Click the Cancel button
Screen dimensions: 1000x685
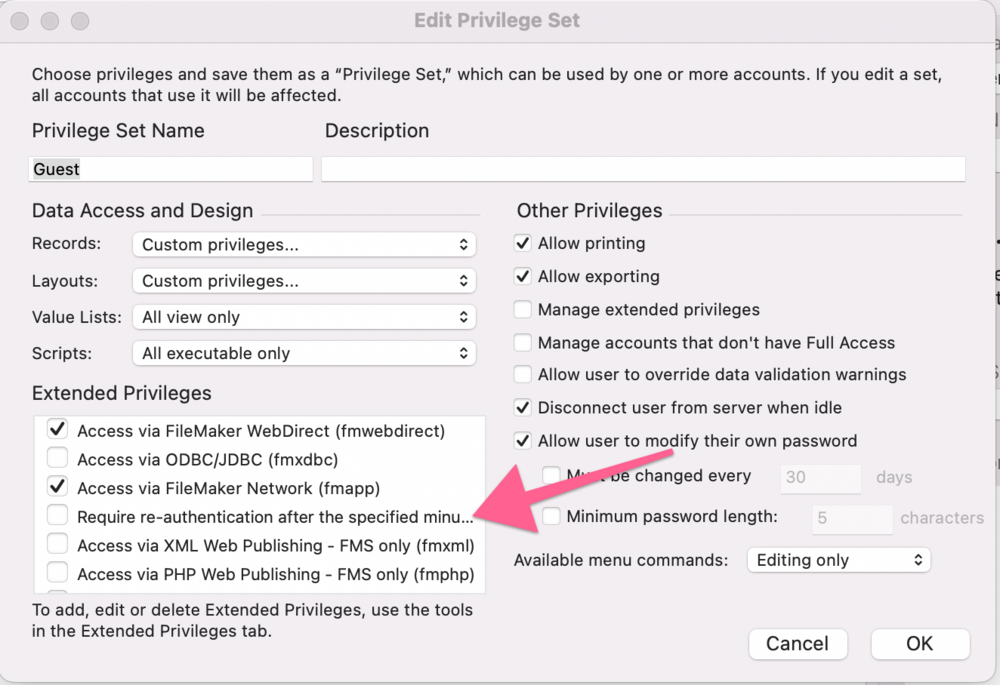798,644
